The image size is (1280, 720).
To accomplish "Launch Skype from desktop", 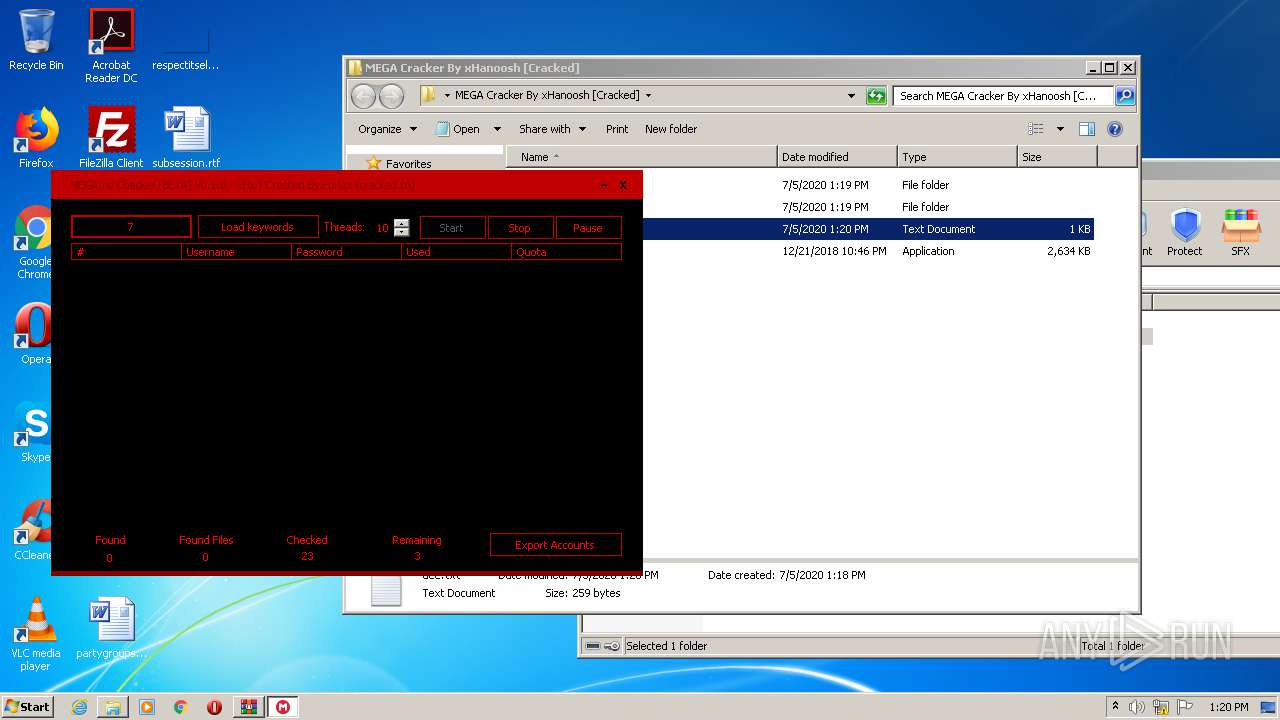I will [x=32, y=432].
